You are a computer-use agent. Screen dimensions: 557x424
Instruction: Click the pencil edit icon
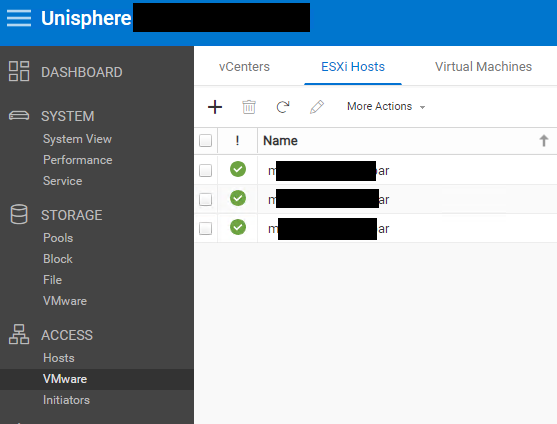coord(317,107)
